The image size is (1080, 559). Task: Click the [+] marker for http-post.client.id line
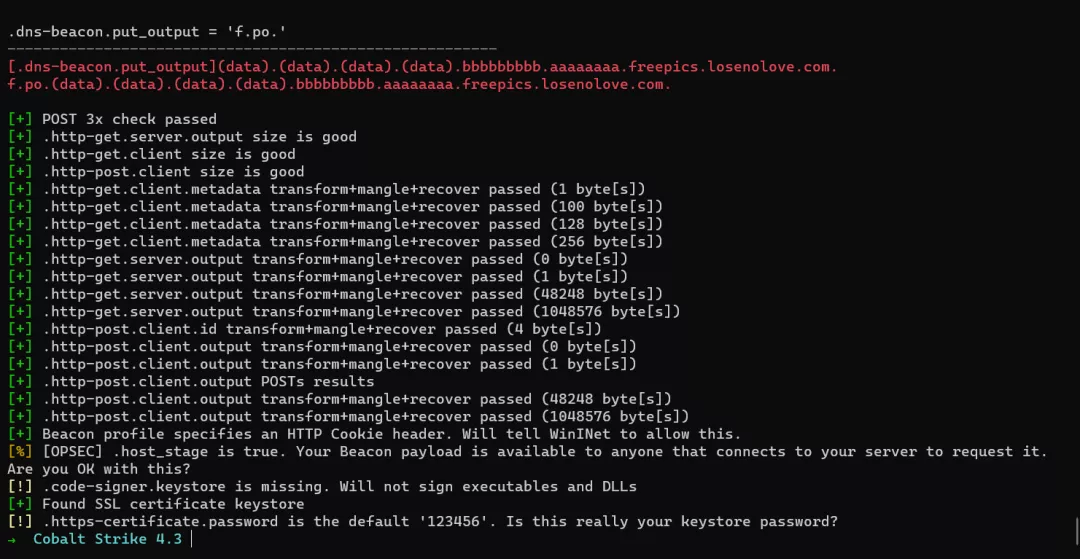[x=20, y=329]
